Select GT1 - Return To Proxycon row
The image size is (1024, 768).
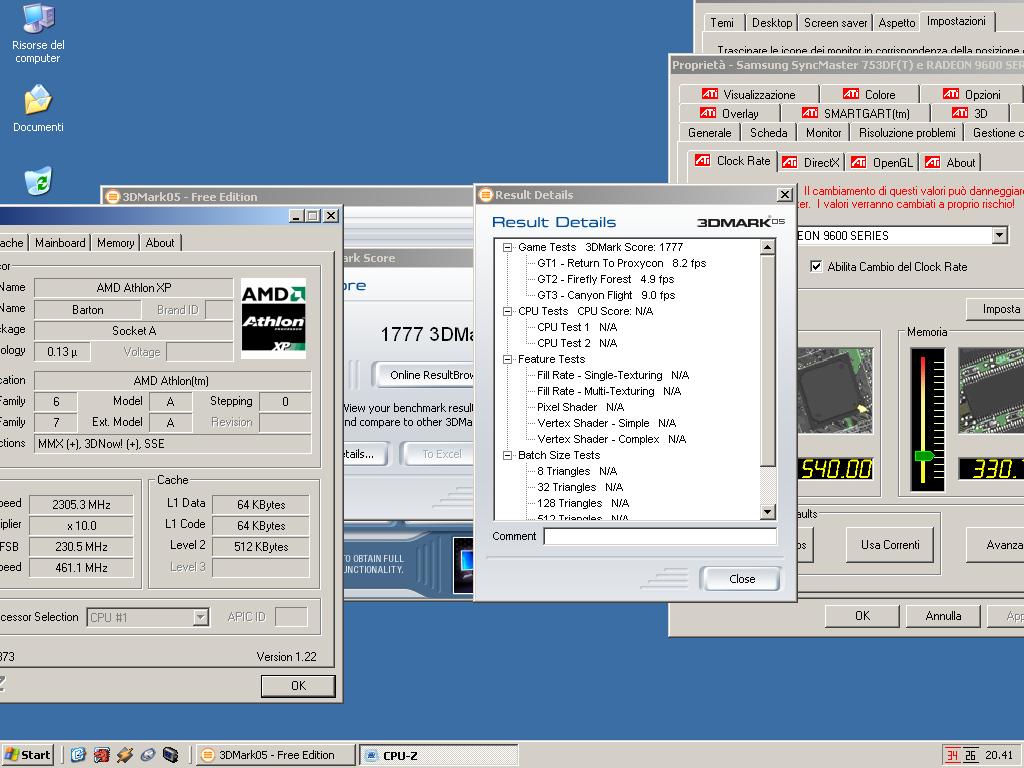[621, 263]
